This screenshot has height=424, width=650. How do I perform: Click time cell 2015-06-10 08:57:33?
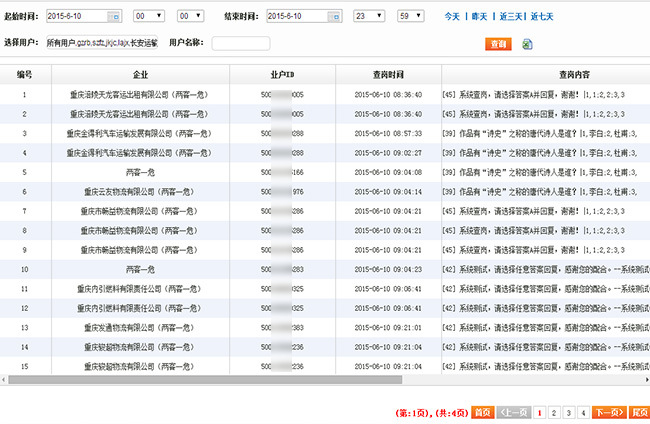(x=388, y=133)
